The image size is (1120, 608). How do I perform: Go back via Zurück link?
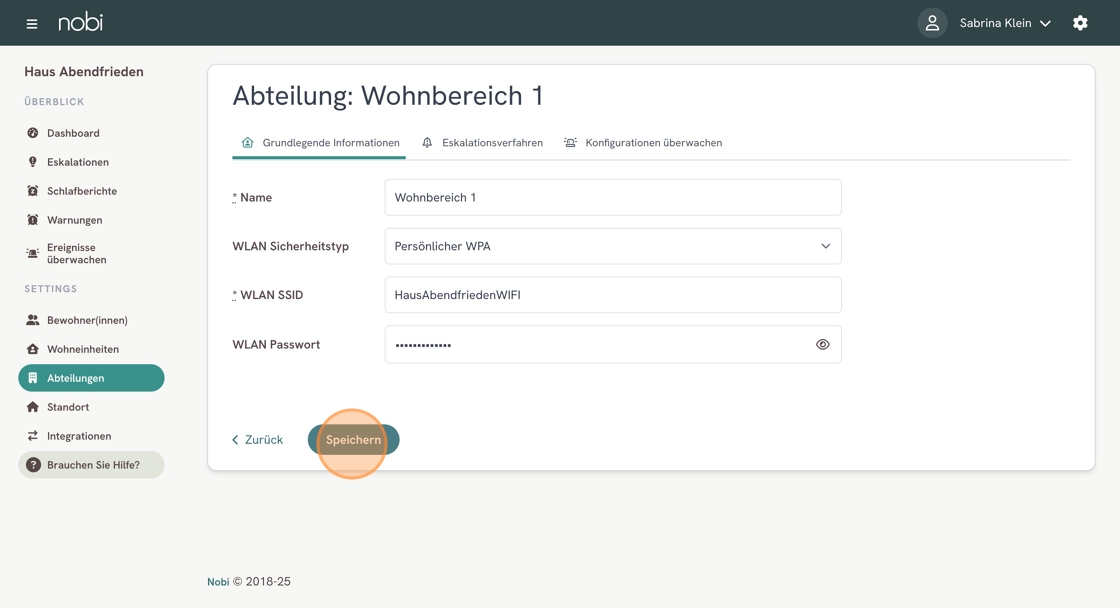tap(257, 439)
